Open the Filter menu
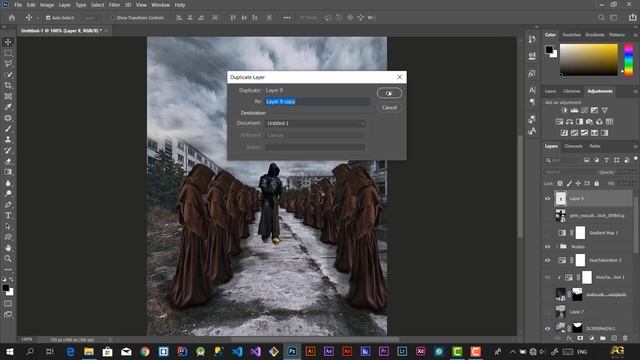 tap(114, 5)
